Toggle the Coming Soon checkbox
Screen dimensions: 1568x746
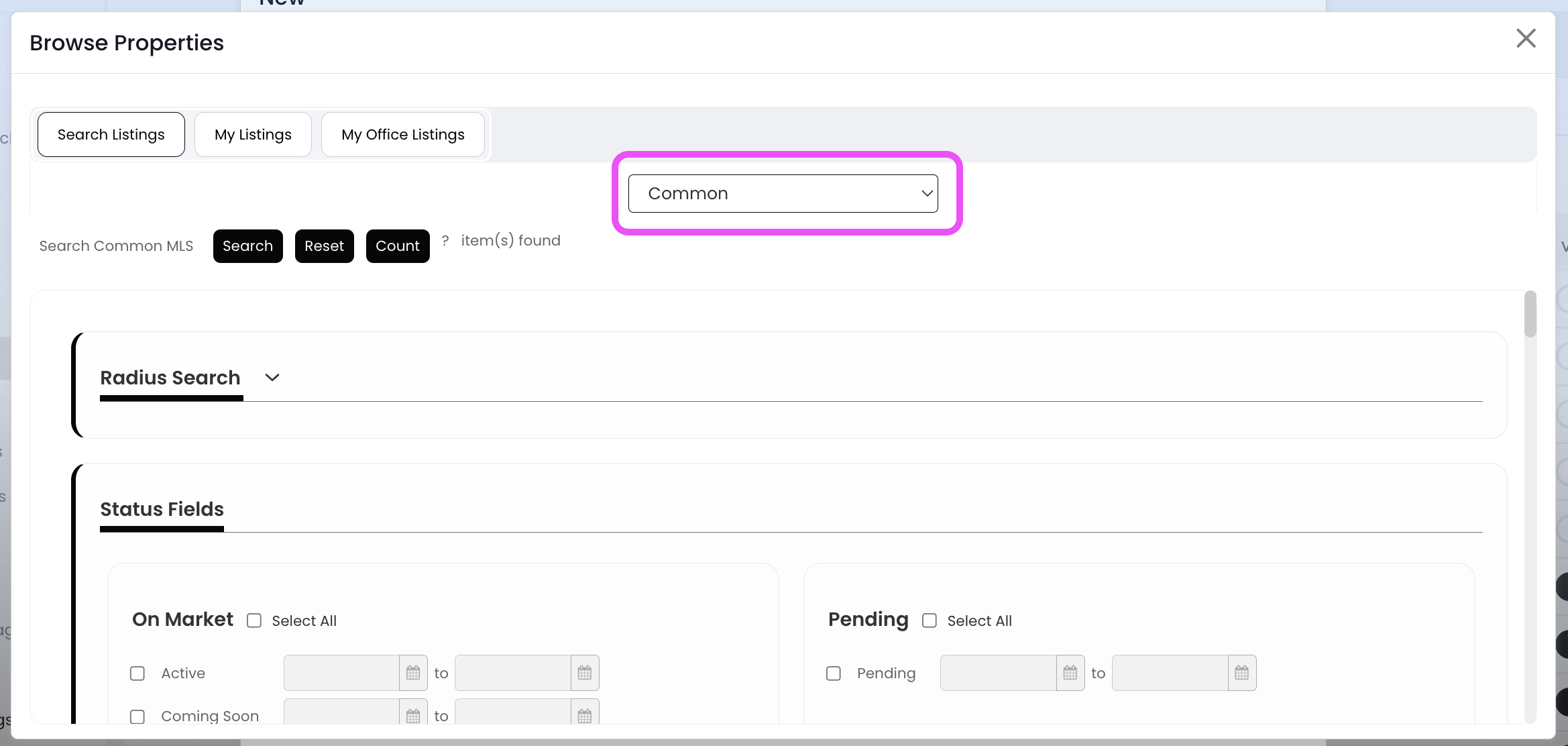pyautogui.click(x=137, y=716)
